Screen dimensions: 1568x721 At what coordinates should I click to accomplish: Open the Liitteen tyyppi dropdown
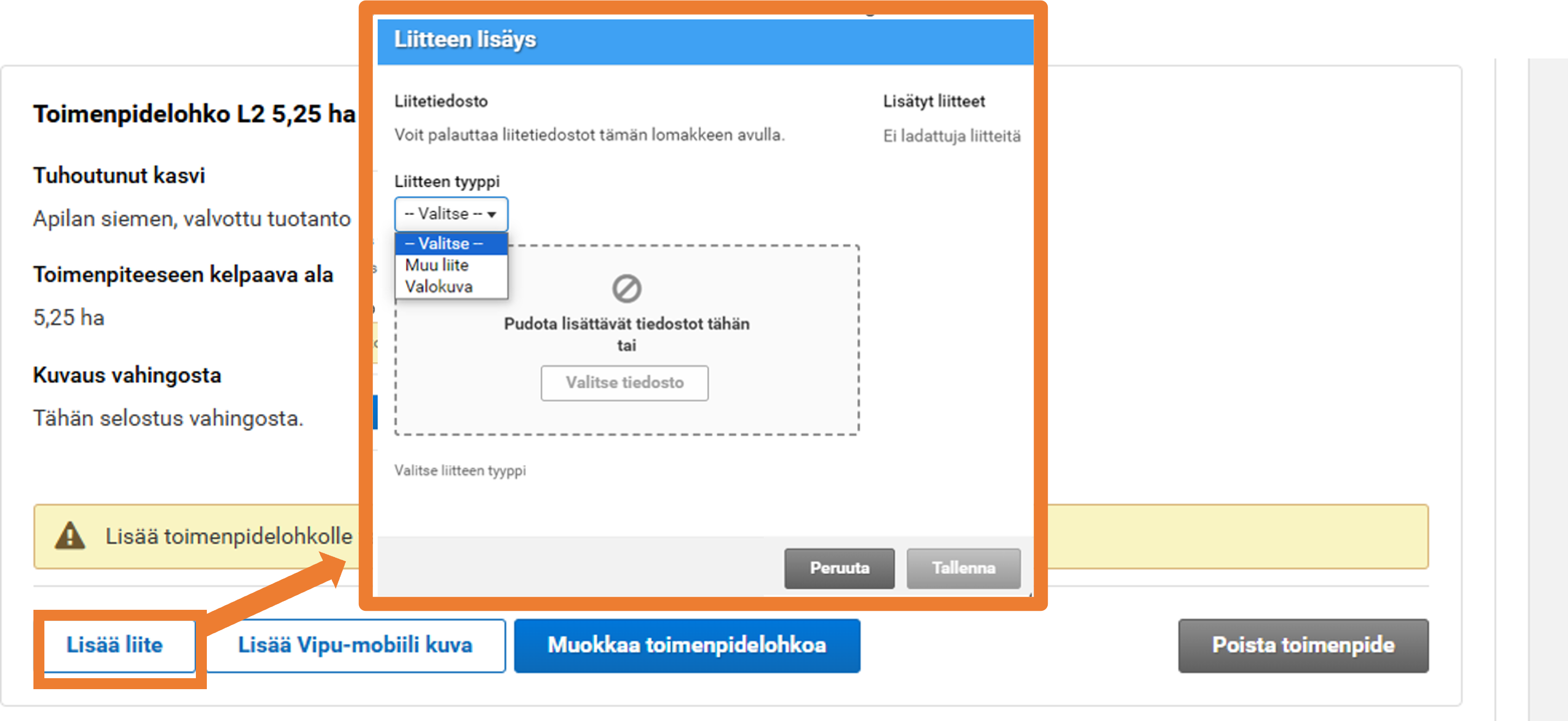[x=450, y=214]
